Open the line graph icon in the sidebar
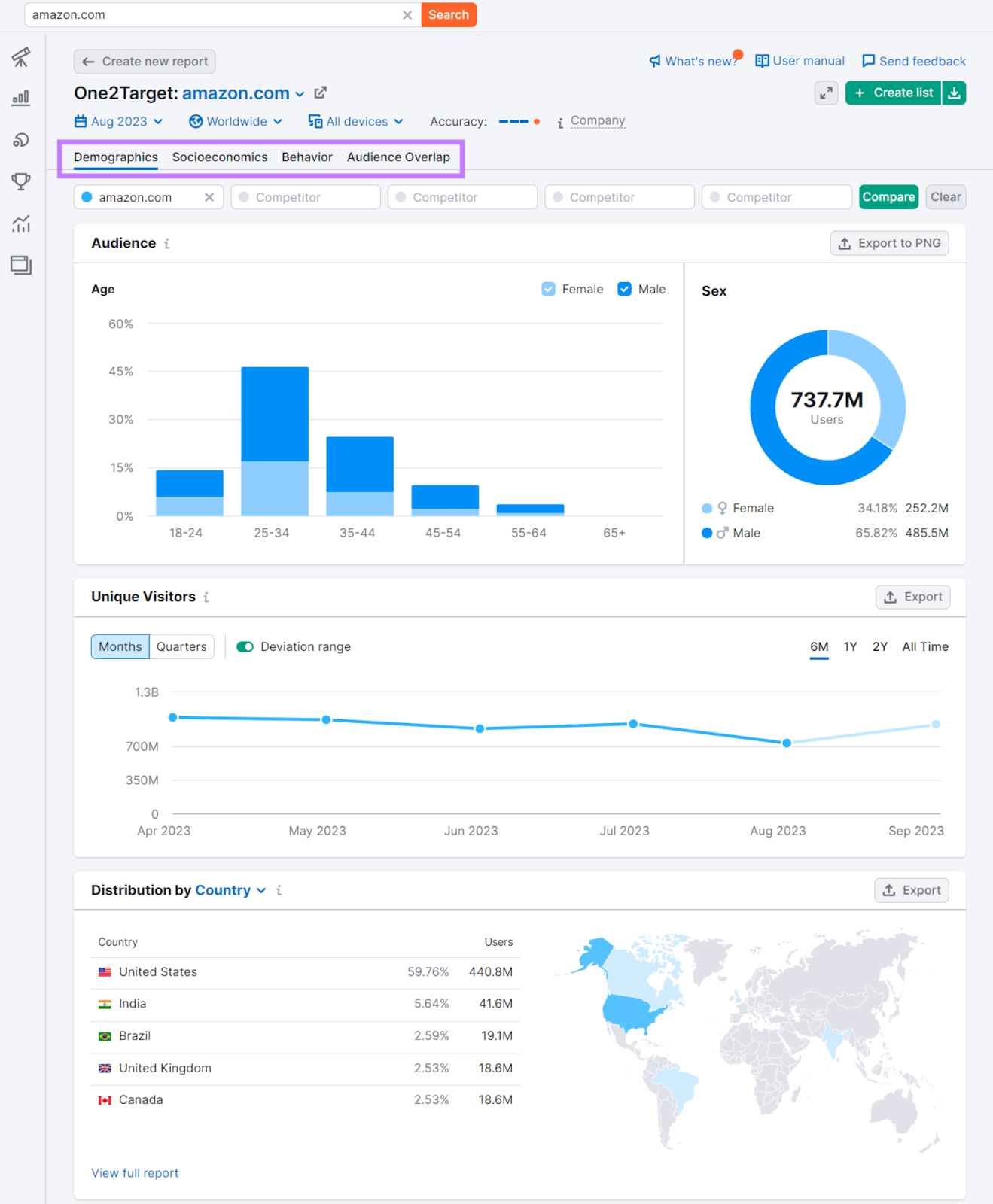The image size is (993, 1204). click(21, 223)
